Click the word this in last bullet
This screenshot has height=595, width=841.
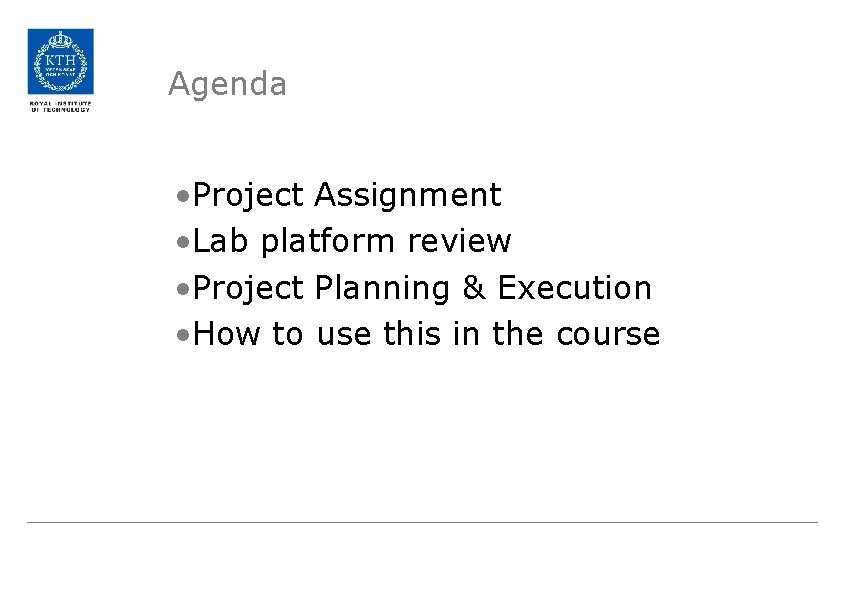(412, 335)
